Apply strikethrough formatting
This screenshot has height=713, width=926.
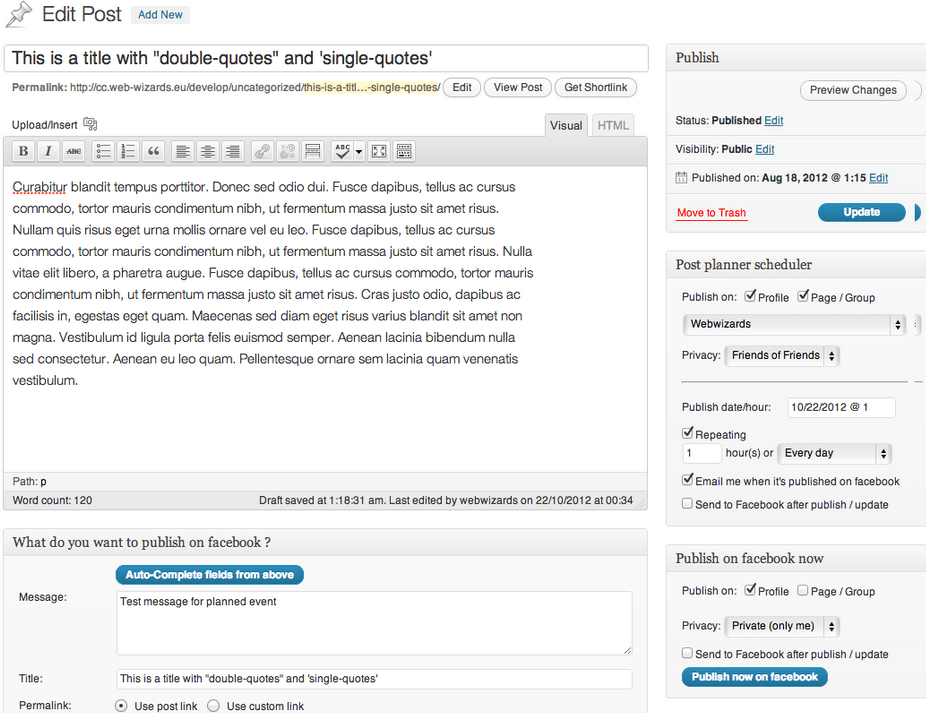point(74,151)
